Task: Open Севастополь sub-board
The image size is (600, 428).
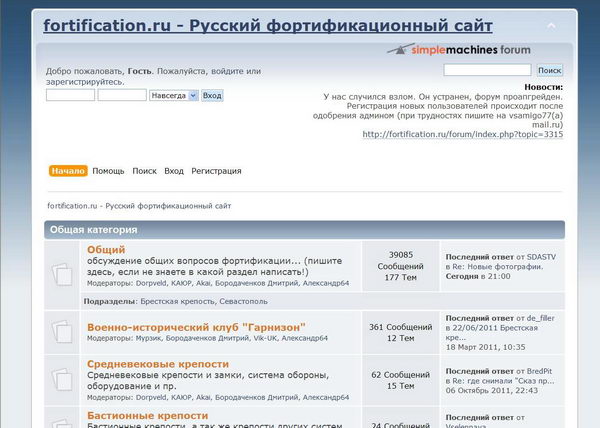Action: tap(243, 301)
